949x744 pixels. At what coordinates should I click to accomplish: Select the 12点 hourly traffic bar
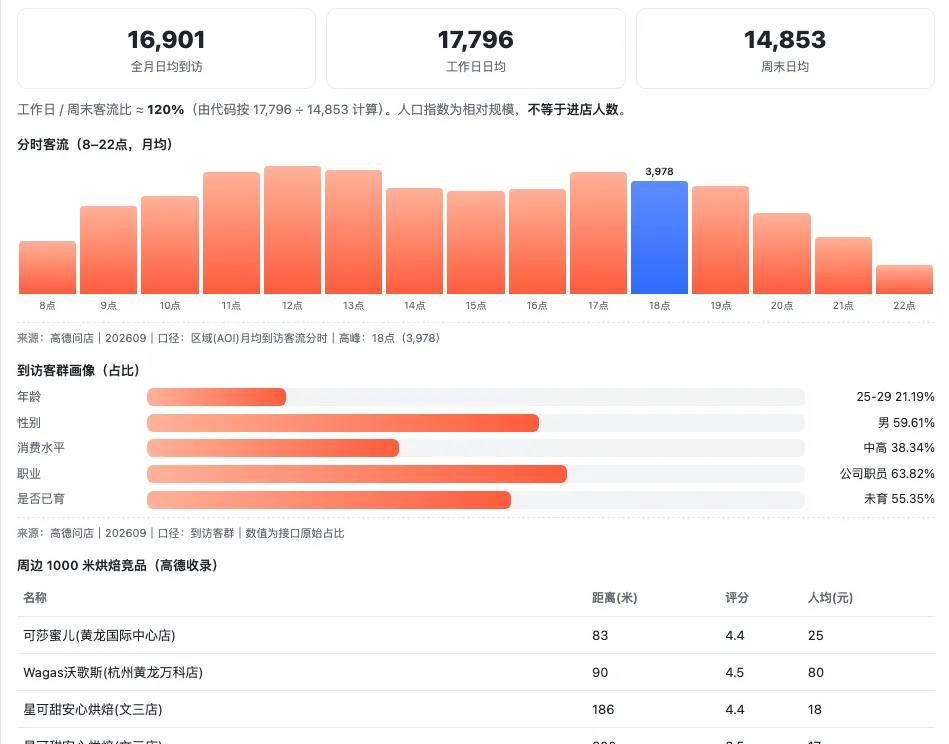(292, 230)
